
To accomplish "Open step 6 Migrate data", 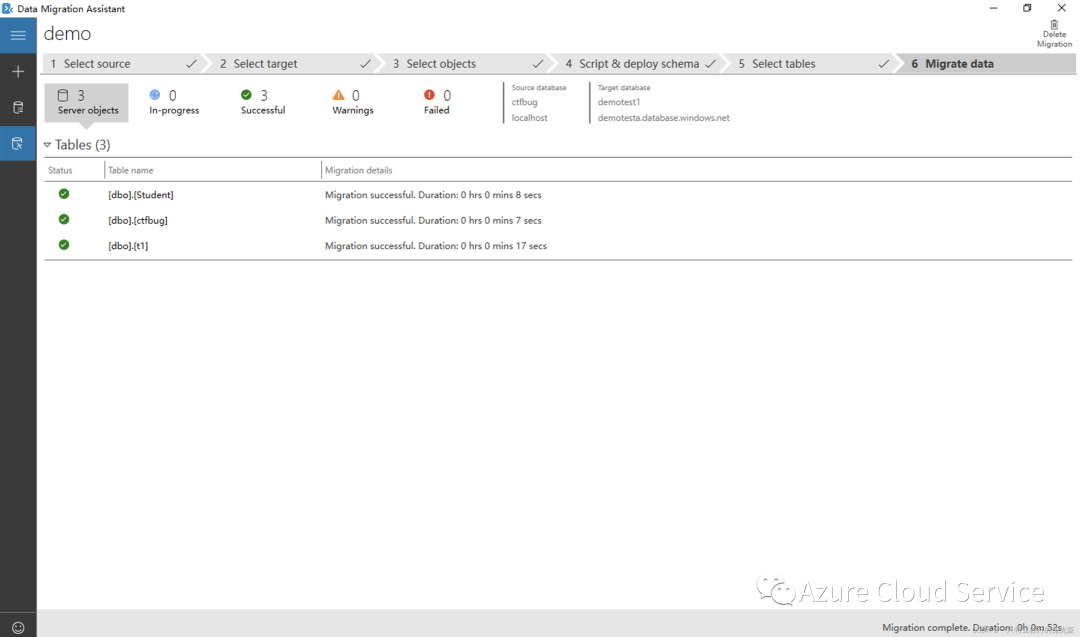I will [989, 63].
